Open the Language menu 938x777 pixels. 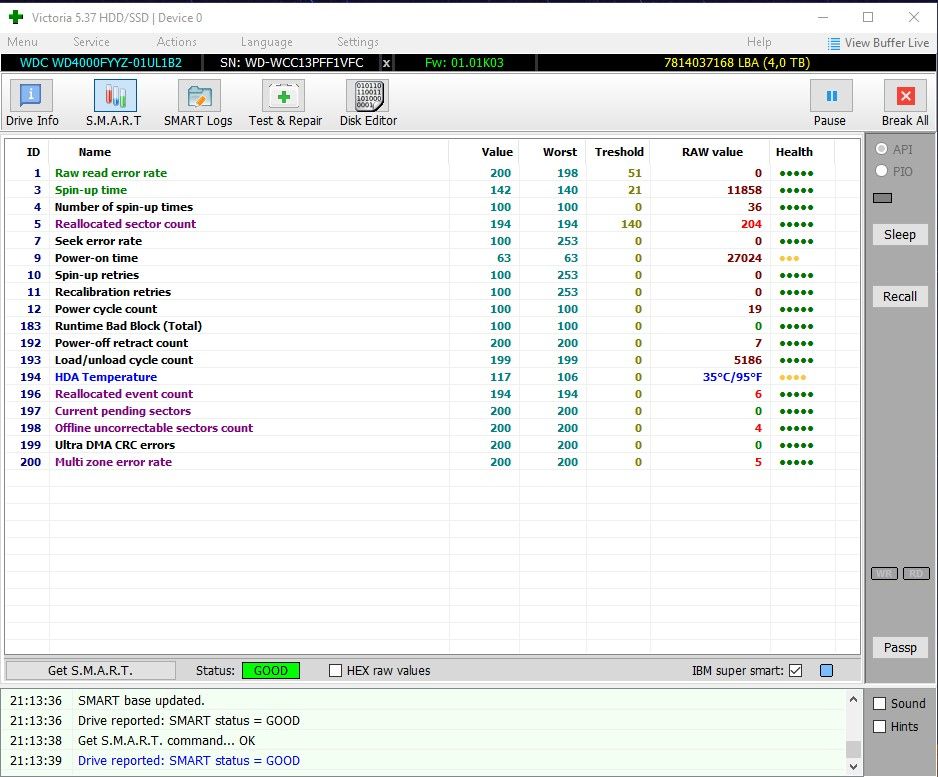[267, 42]
